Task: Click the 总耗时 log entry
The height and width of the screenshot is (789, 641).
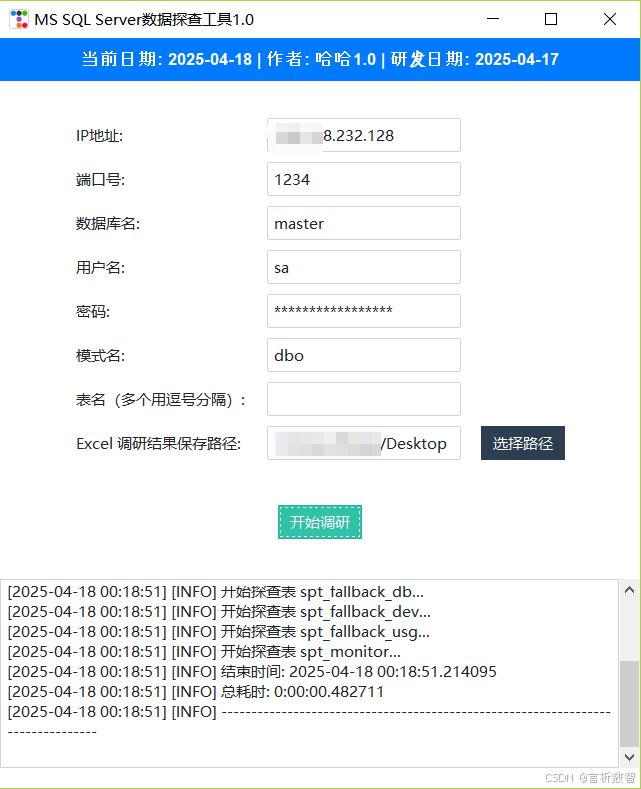Action: point(196,692)
